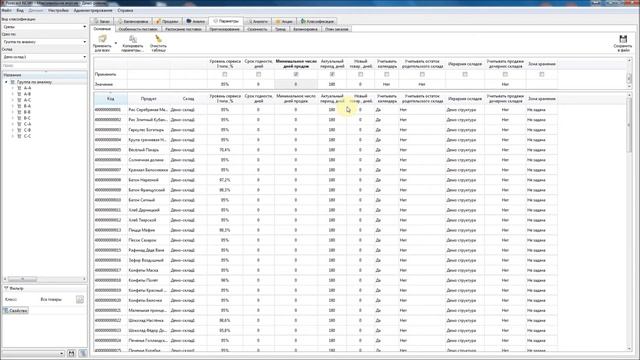The height and width of the screenshot is (360, 640).
Task: Click the cart icon next to A-C
Action: point(19,100)
